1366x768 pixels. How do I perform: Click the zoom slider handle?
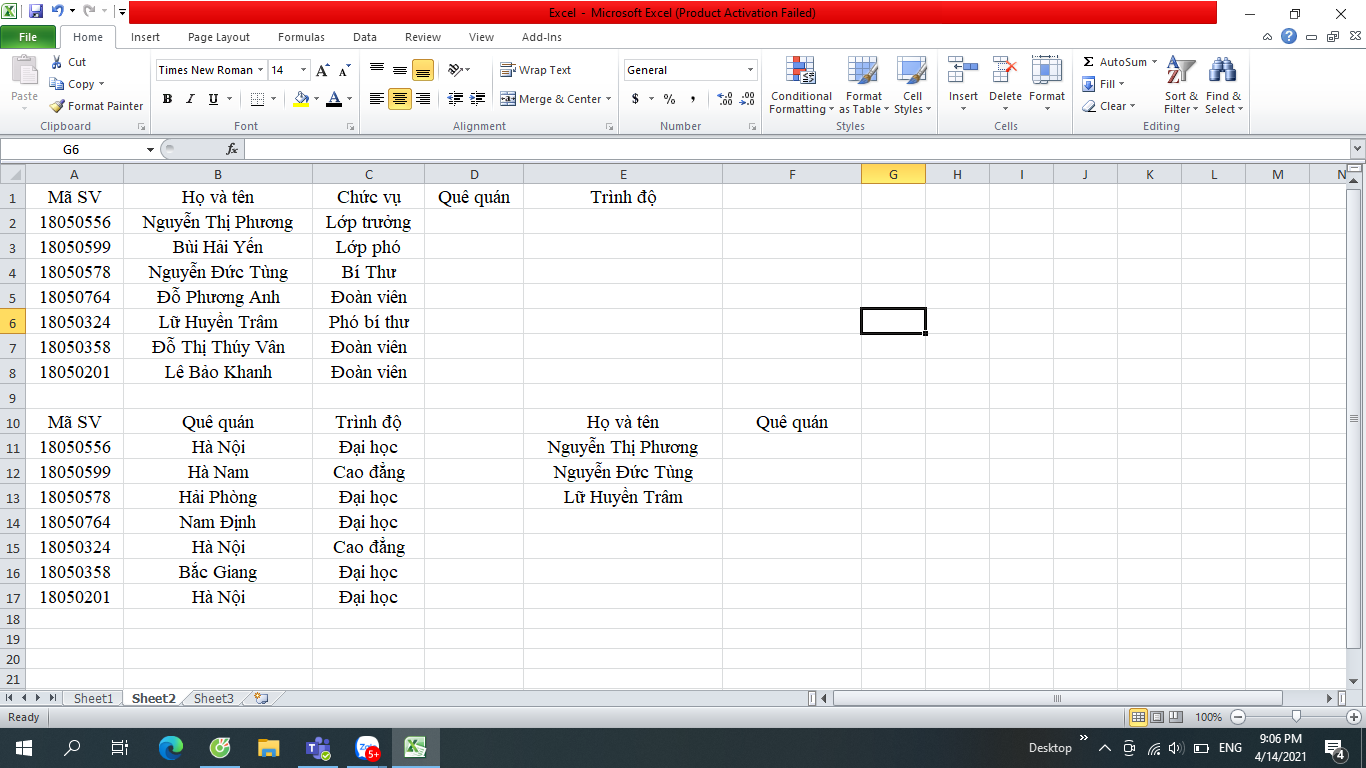1296,717
